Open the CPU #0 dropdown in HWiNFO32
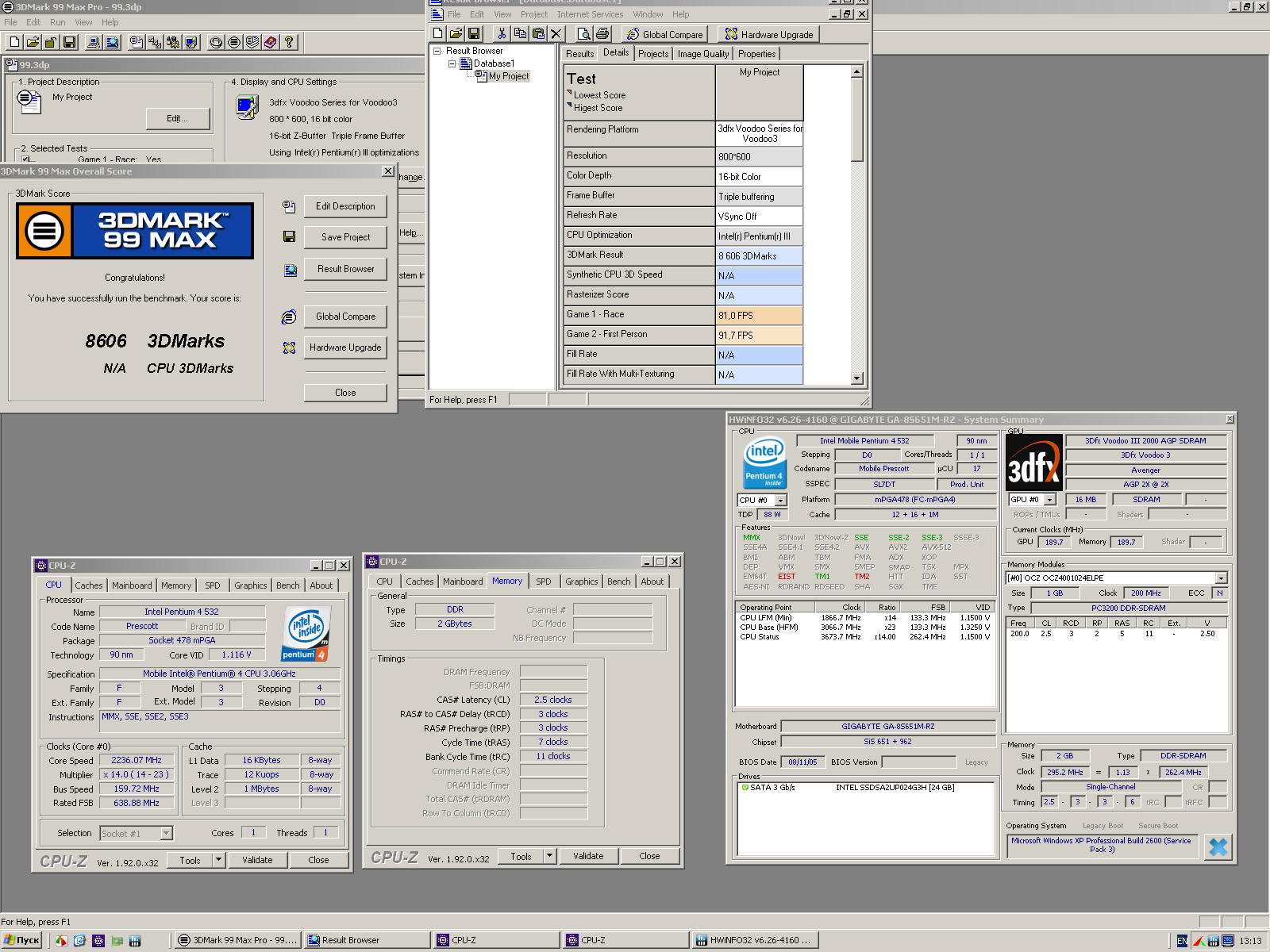The width and height of the screenshot is (1270, 952). 781,500
